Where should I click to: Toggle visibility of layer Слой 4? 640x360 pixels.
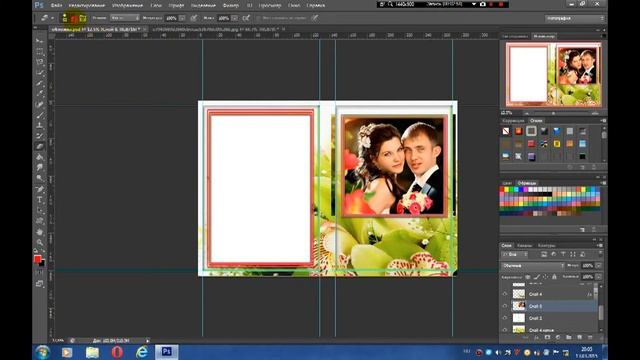pyautogui.click(x=505, y=294)
